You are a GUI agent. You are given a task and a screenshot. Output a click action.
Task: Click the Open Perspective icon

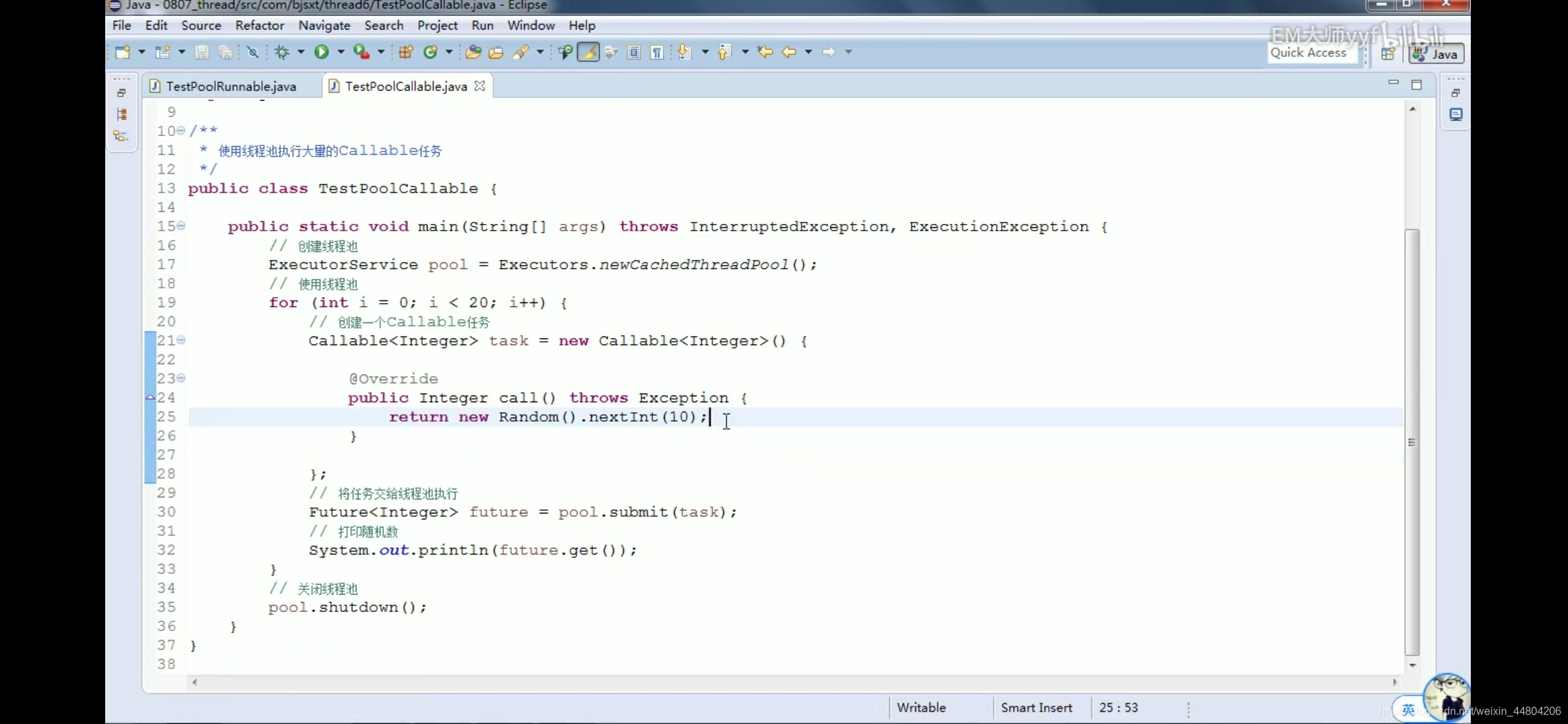click(x=1388, y=54)
